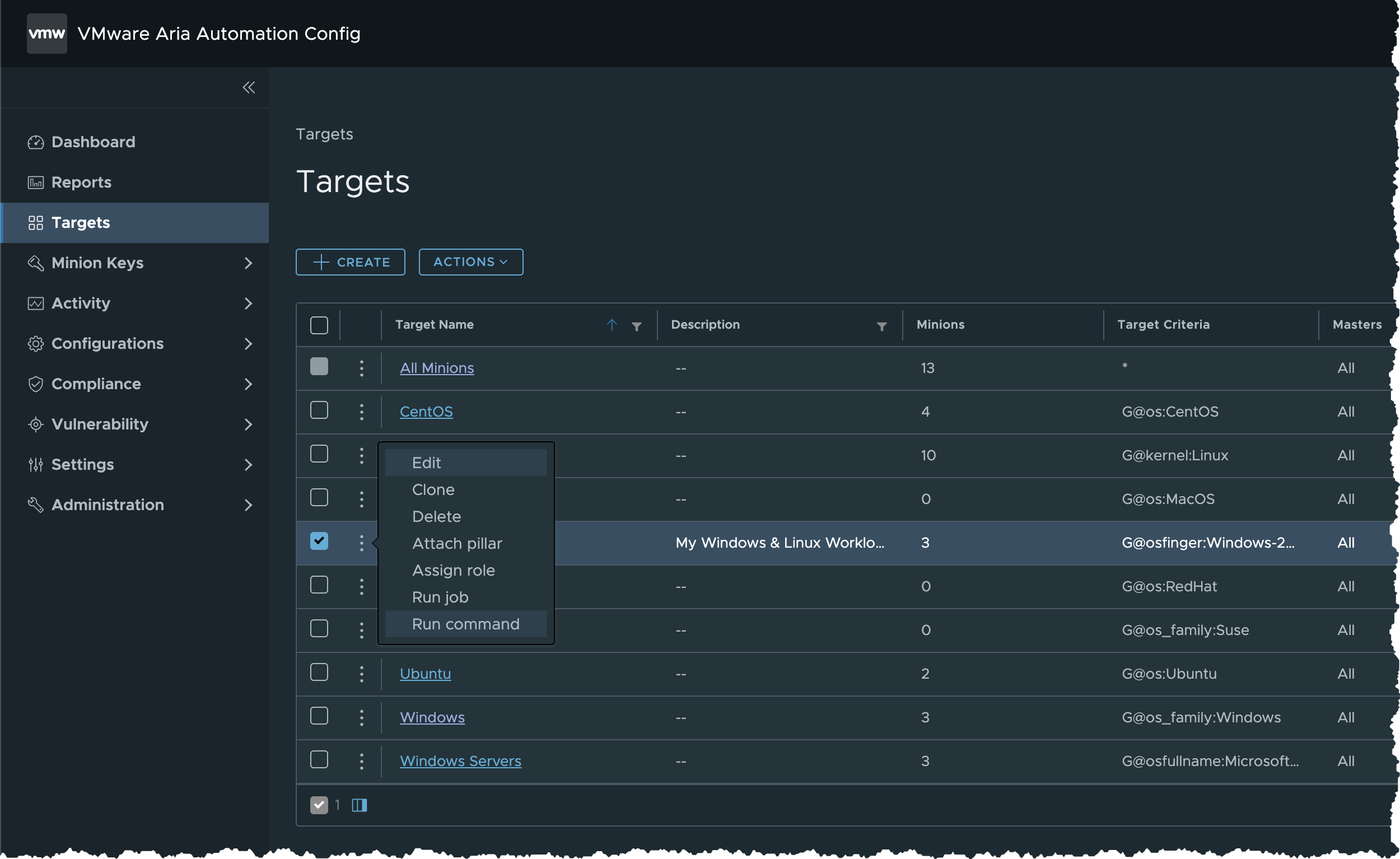Open Target Name column filter icon
Image resolution: width=1400 pixels, height=859 pixels.
point(636,326)
